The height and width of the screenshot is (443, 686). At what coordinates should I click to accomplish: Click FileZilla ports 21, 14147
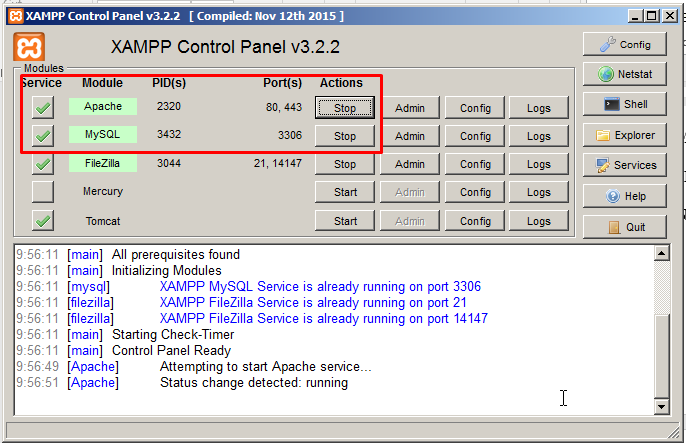pos(278,163)
